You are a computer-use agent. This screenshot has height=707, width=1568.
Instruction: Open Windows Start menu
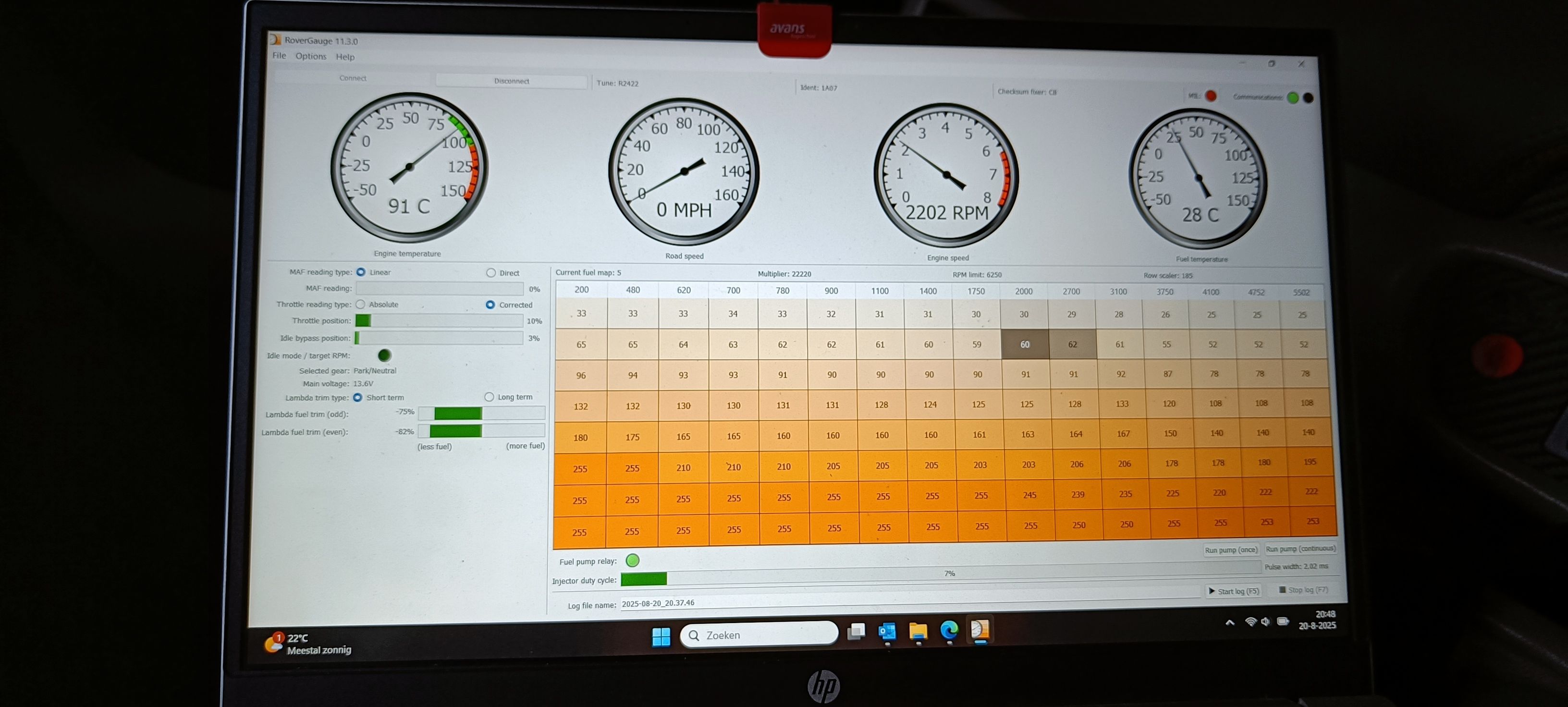(x=661, y=636)
